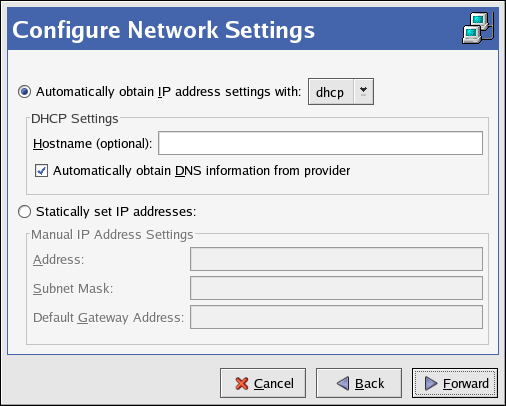Image resolution: width=506 pixels, height=406 pixels.
Task: Click the Manual IP Address Settings label
Action: pos(112,235)
